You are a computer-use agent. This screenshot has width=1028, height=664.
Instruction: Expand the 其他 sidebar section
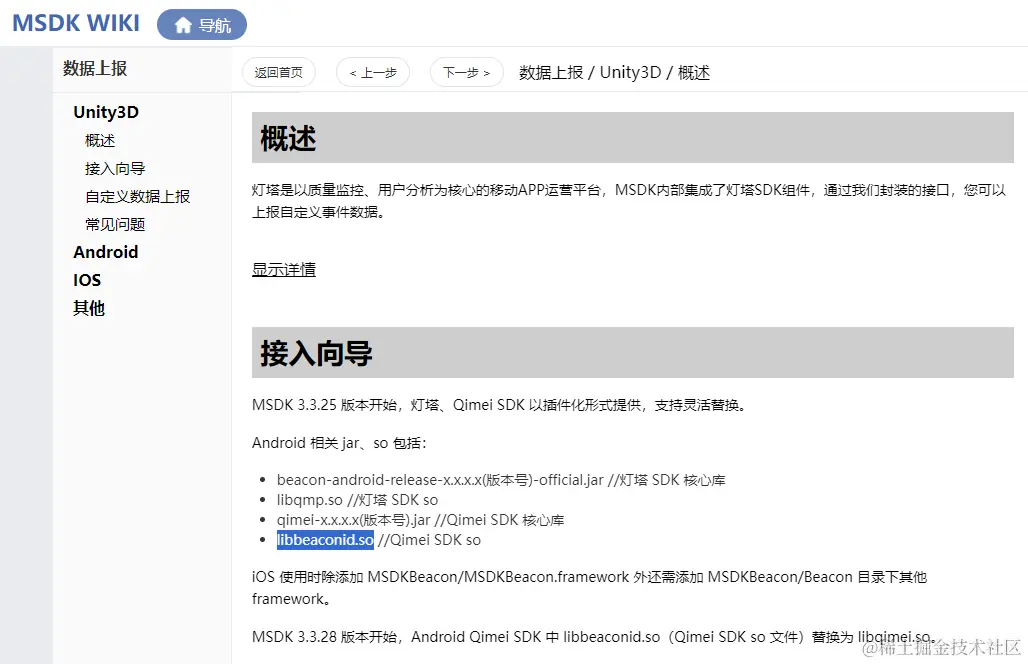(89, 308)
